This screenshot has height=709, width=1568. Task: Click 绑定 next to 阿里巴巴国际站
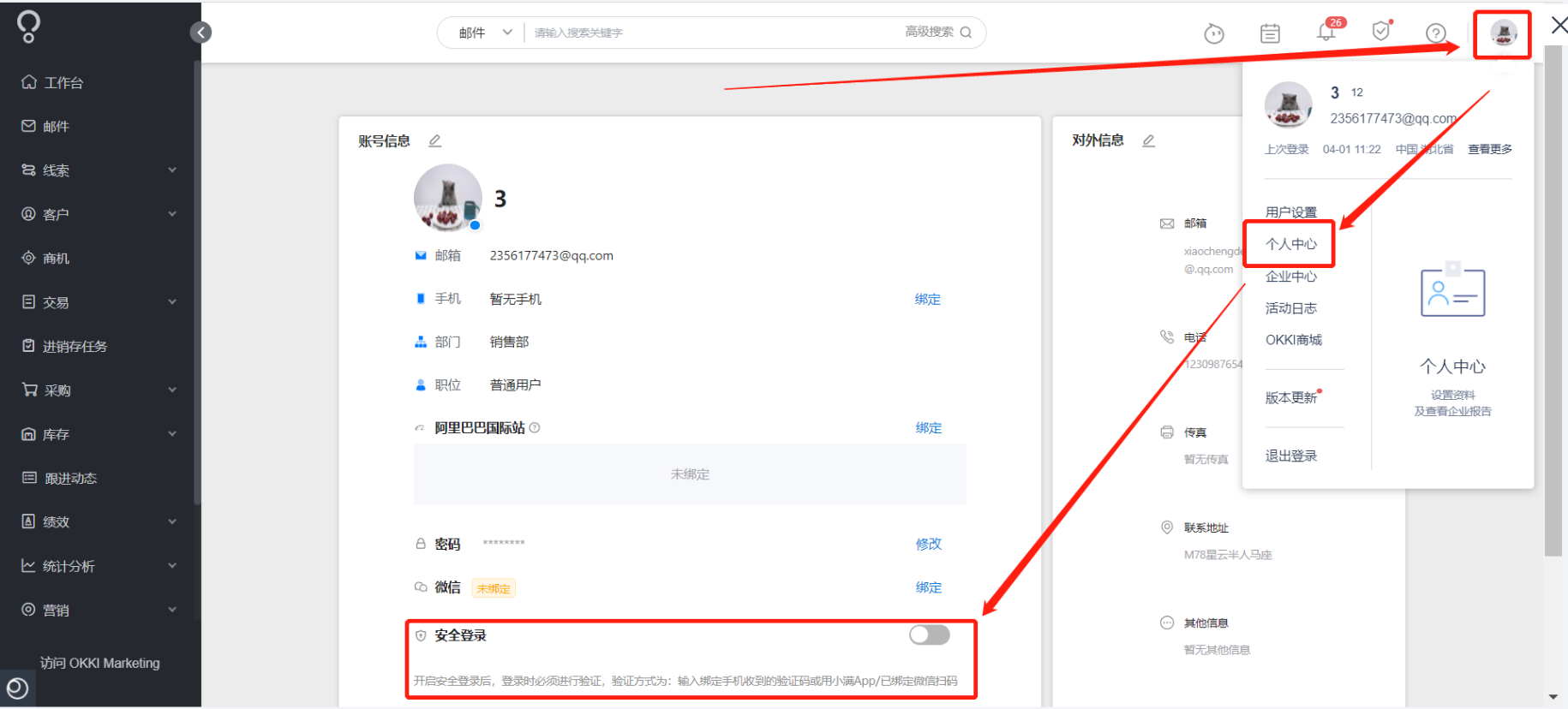(x=928, y=427)
